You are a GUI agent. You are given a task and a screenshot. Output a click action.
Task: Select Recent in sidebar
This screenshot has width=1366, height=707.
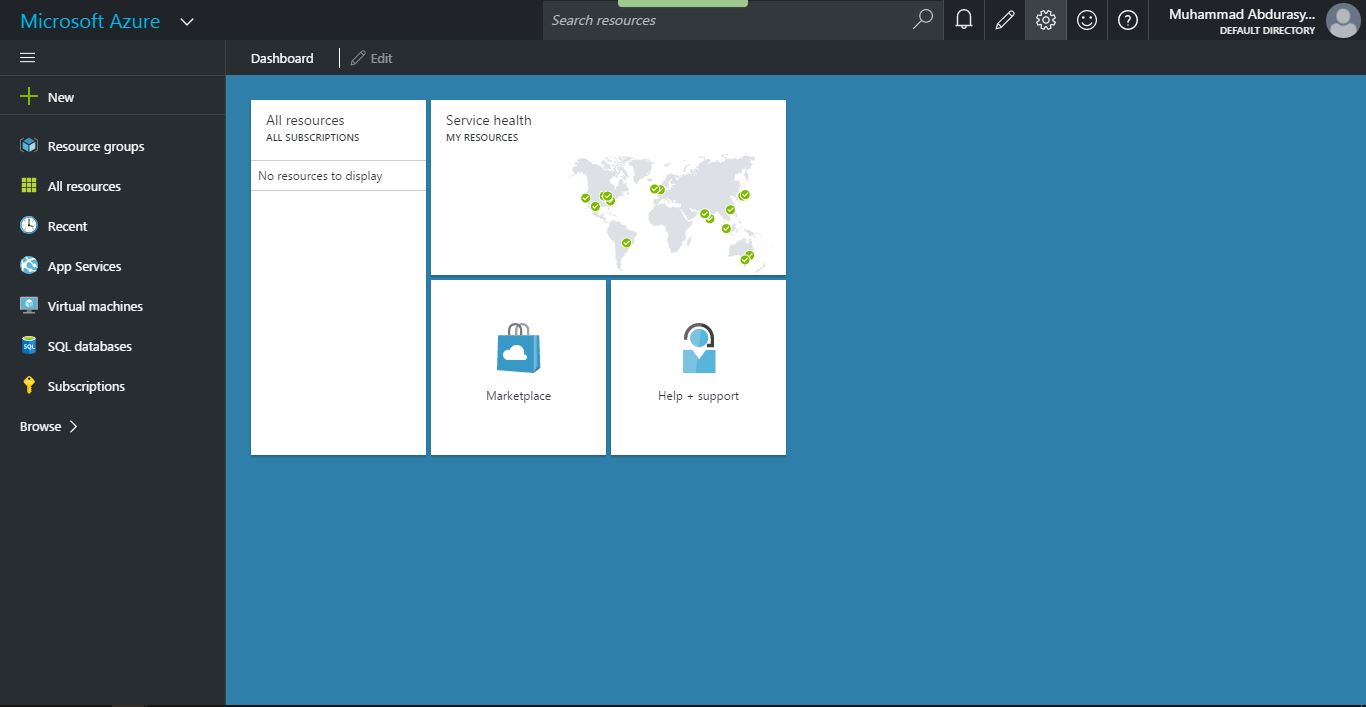(67, 226)
